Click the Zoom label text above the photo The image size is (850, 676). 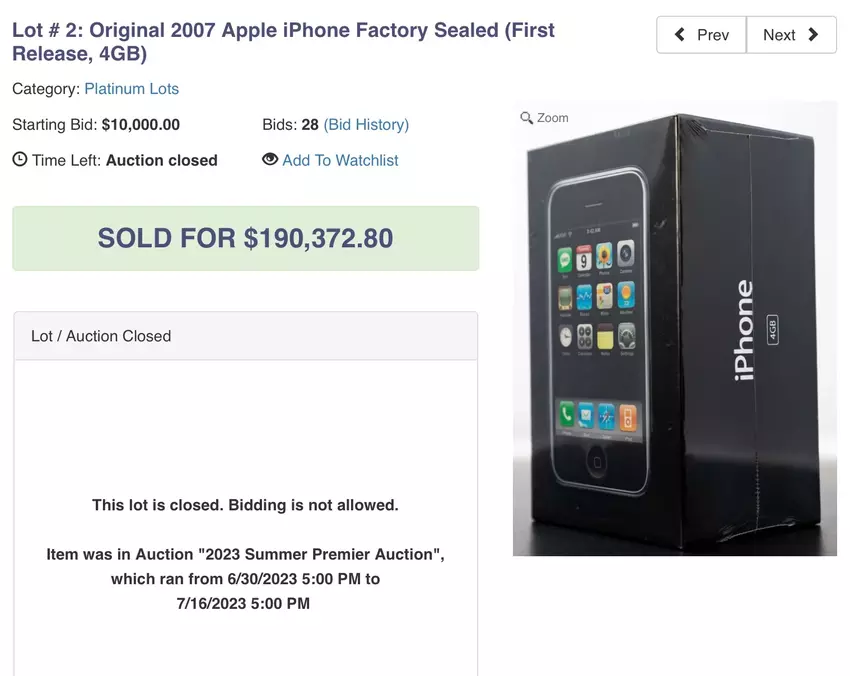(x=552, y=118)
